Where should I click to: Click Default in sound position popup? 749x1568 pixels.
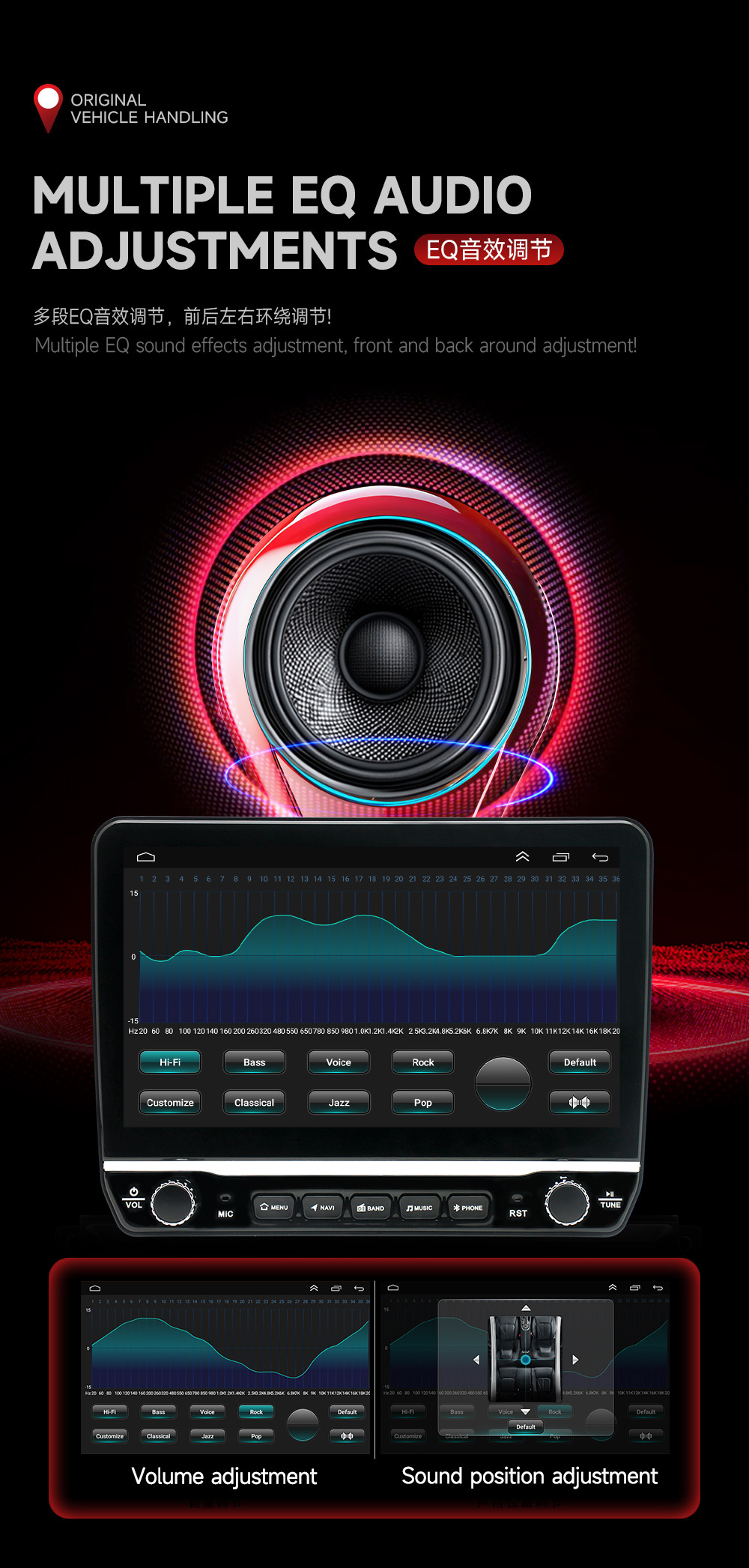[x=526, y=1427]
